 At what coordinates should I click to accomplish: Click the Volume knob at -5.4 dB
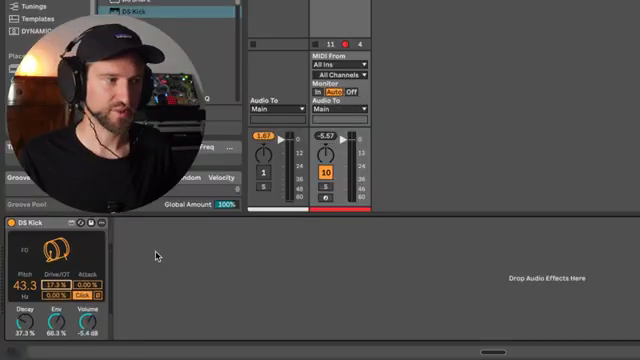tap(87, 322)
